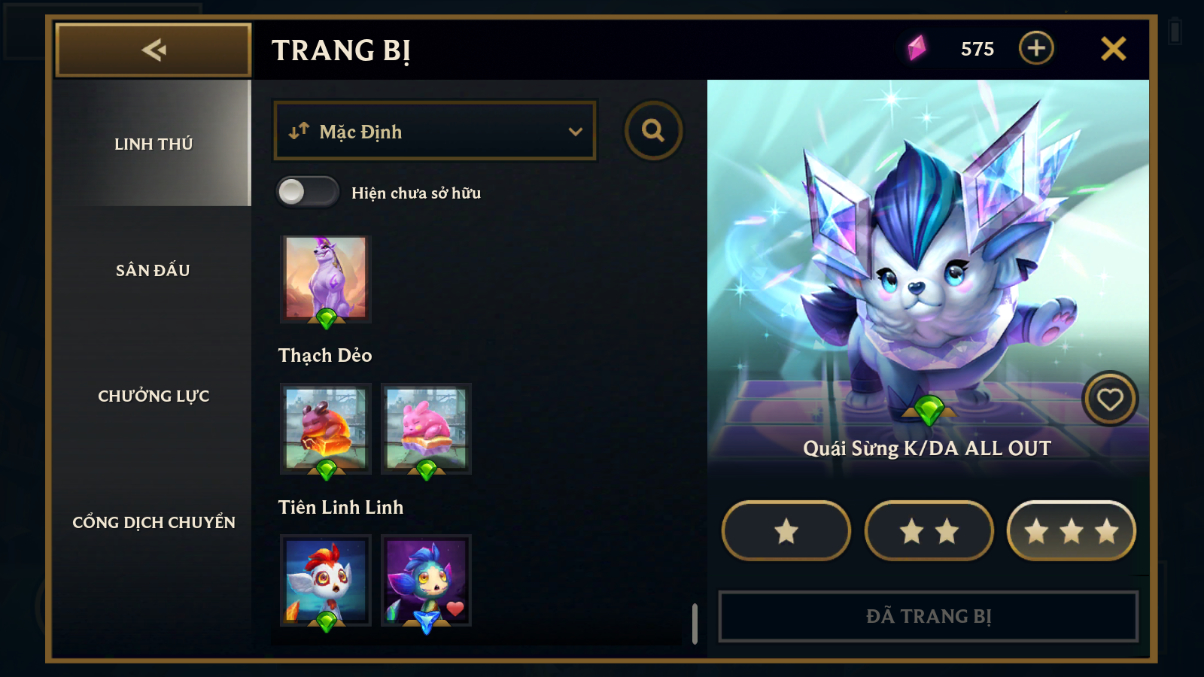
Task: Click the Đã Trang Bị button
Action: (929, 616)
